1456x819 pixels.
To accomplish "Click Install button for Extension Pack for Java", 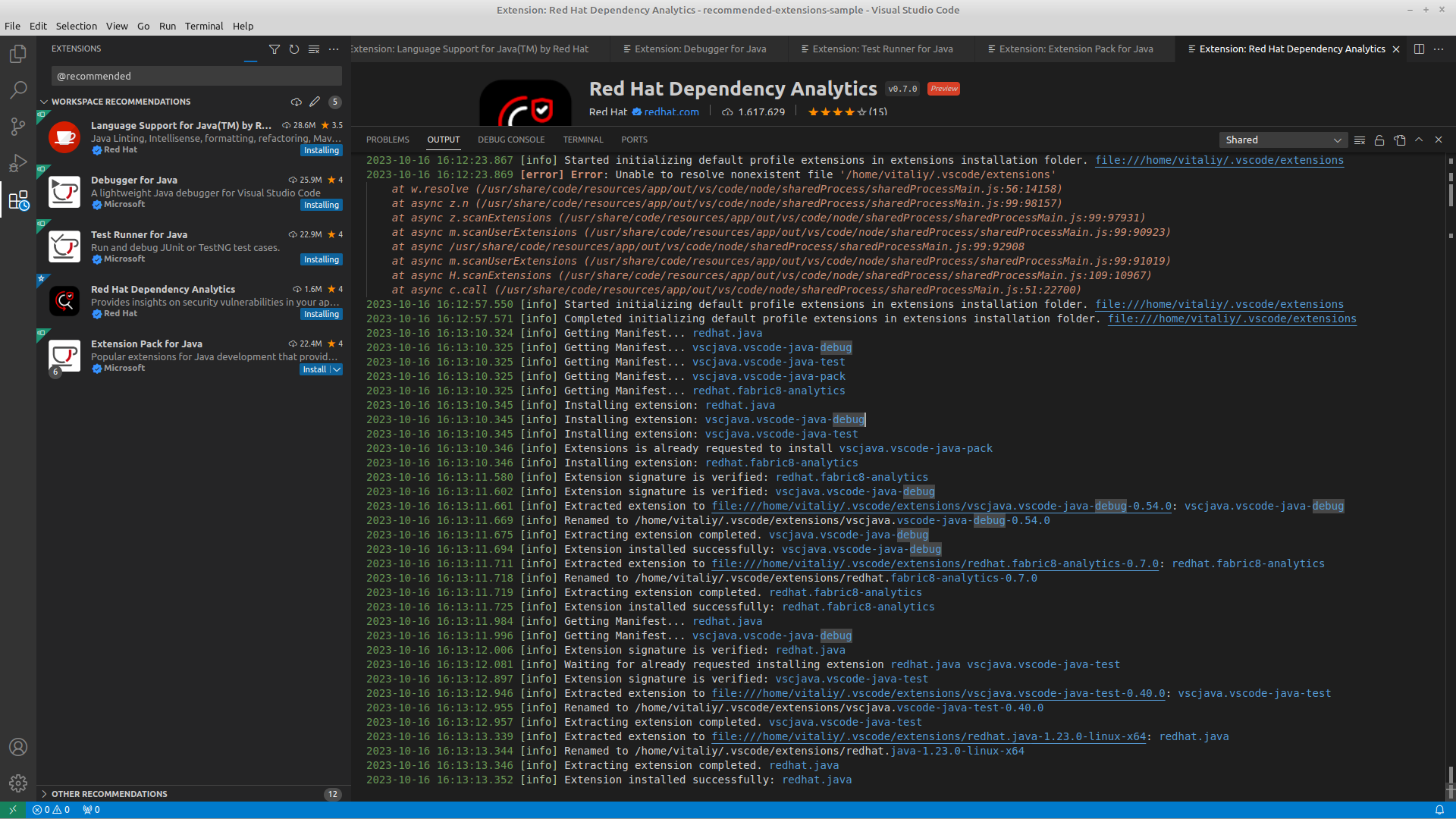I will (x=314, y=369).
